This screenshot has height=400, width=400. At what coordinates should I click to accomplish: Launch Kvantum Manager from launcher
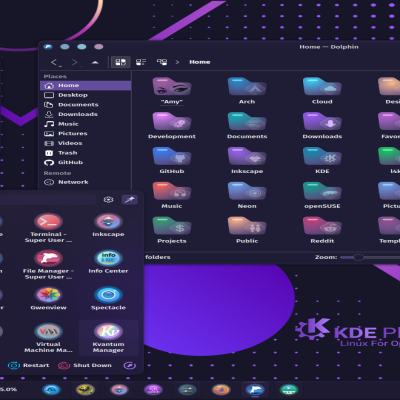tap(108, 338)
